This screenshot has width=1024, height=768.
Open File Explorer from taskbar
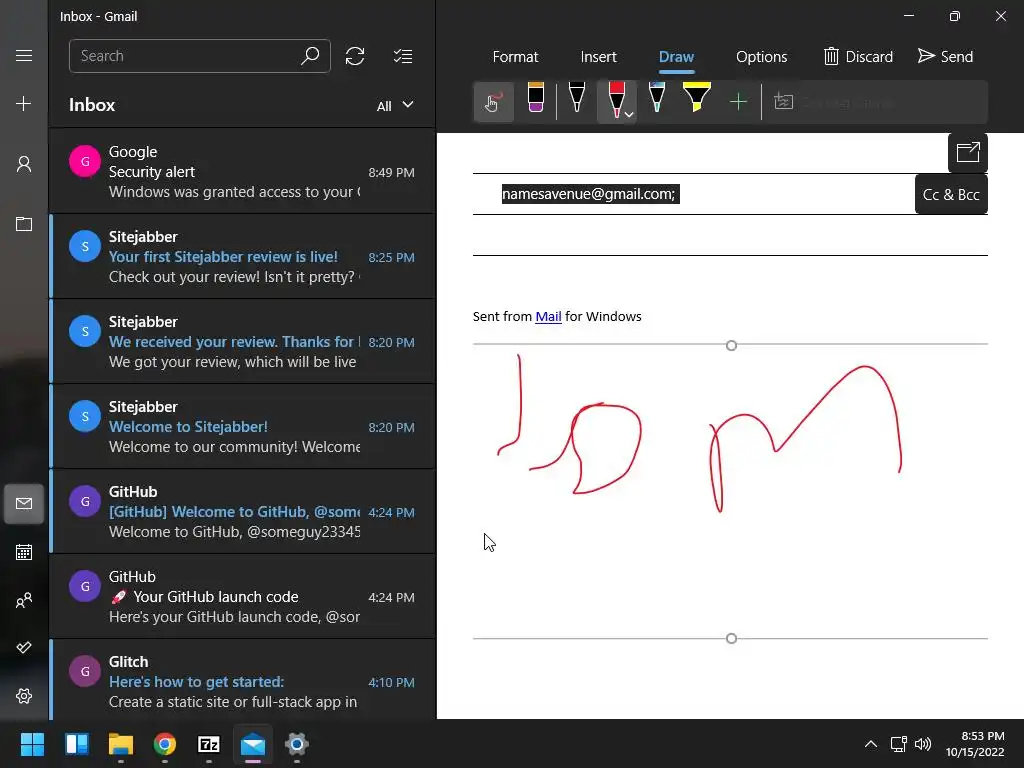coord(121,744)
